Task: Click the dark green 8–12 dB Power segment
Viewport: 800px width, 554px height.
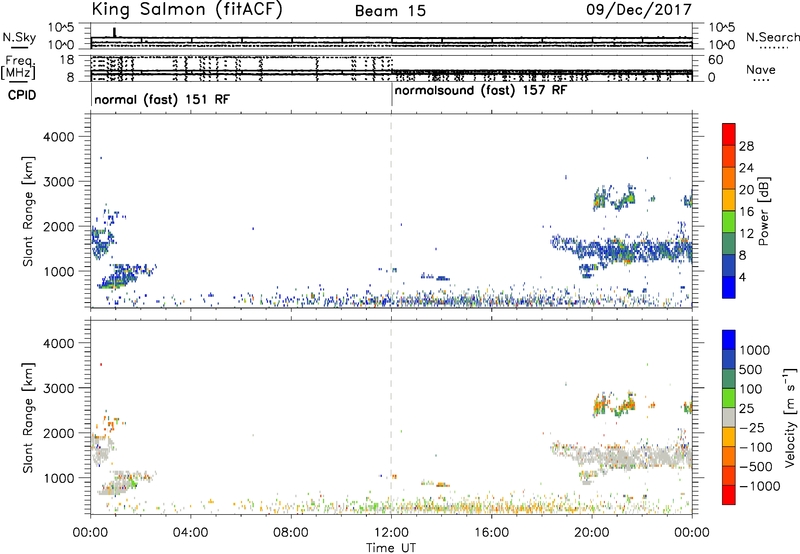Action: click(x=729, y=244)
